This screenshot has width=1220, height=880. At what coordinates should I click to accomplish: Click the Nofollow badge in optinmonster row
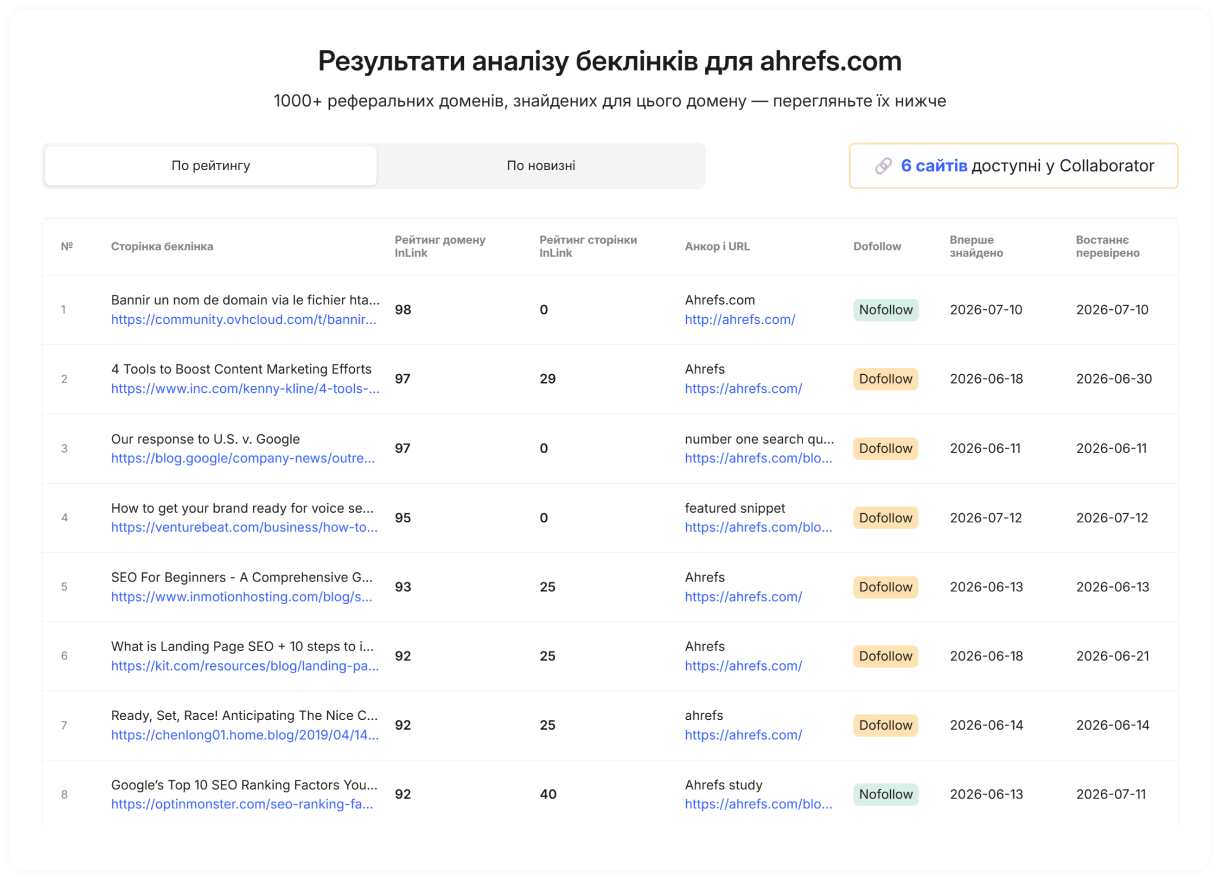[x=886, y=794]
